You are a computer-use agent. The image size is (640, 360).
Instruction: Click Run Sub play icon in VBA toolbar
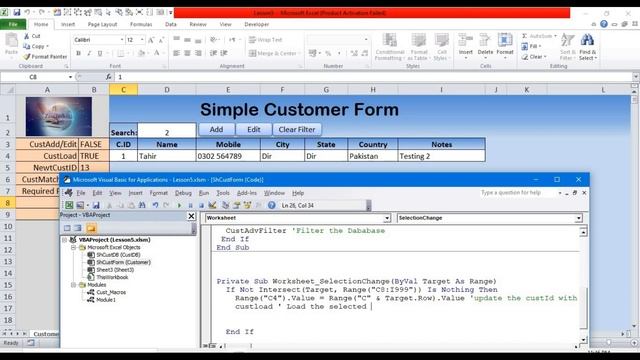(x=179, y=205)
